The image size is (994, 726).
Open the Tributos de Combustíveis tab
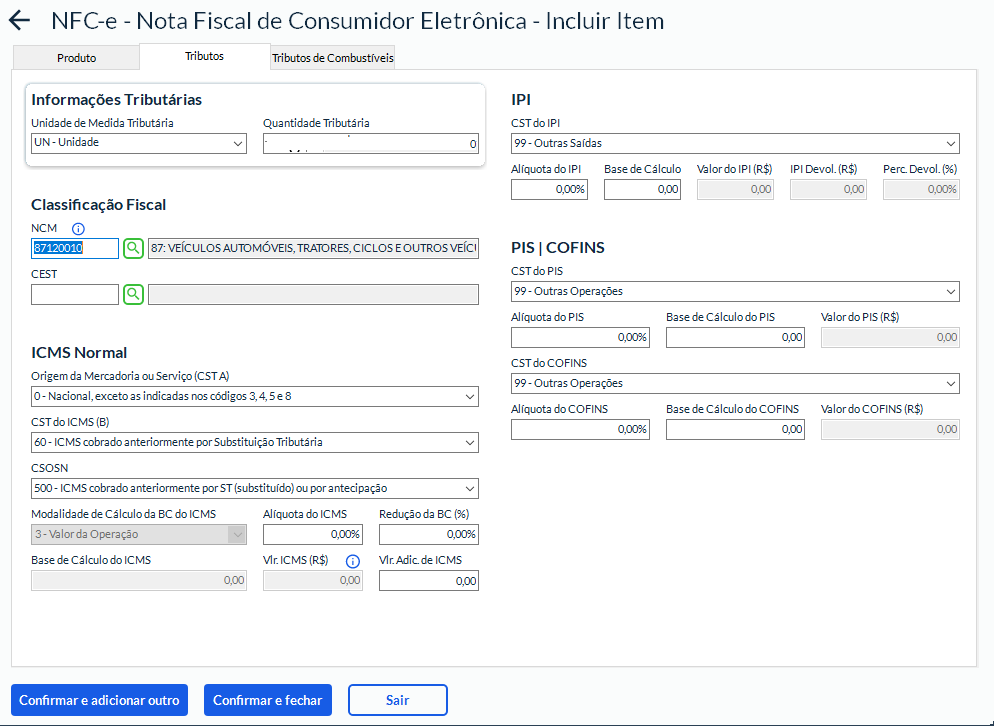click(x=333, y=58)
